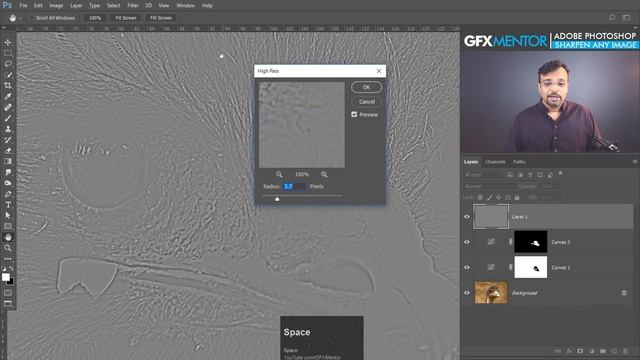The image size is (640, 360).
Task: Click the delete layer trash icon
Action: click(x=625, y=351)
